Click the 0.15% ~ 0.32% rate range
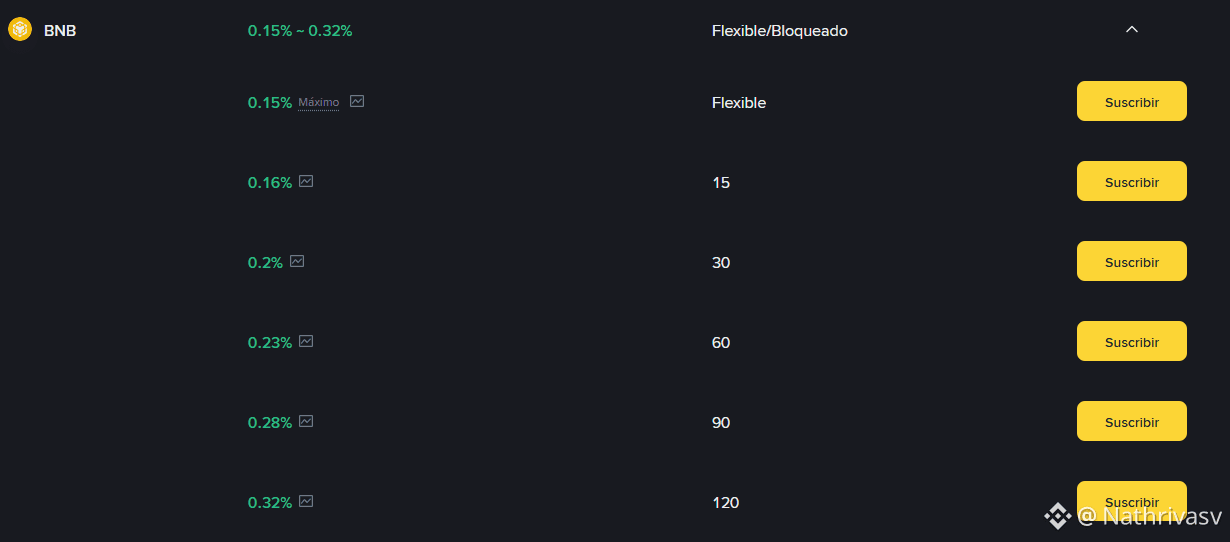This screenshot has height=542, width=1230. [x=300, y=31]
